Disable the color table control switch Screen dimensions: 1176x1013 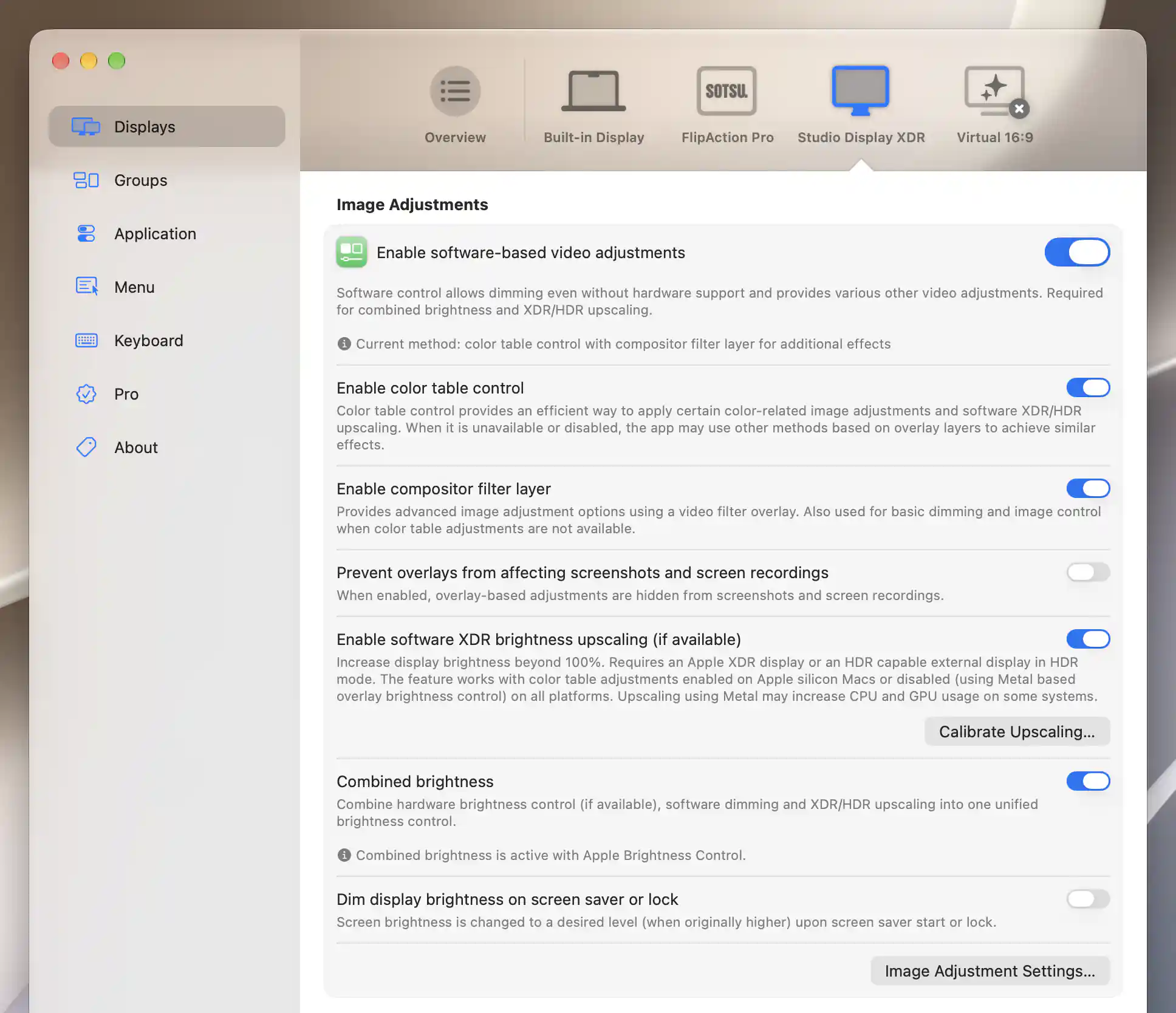tap(1088, 387)
